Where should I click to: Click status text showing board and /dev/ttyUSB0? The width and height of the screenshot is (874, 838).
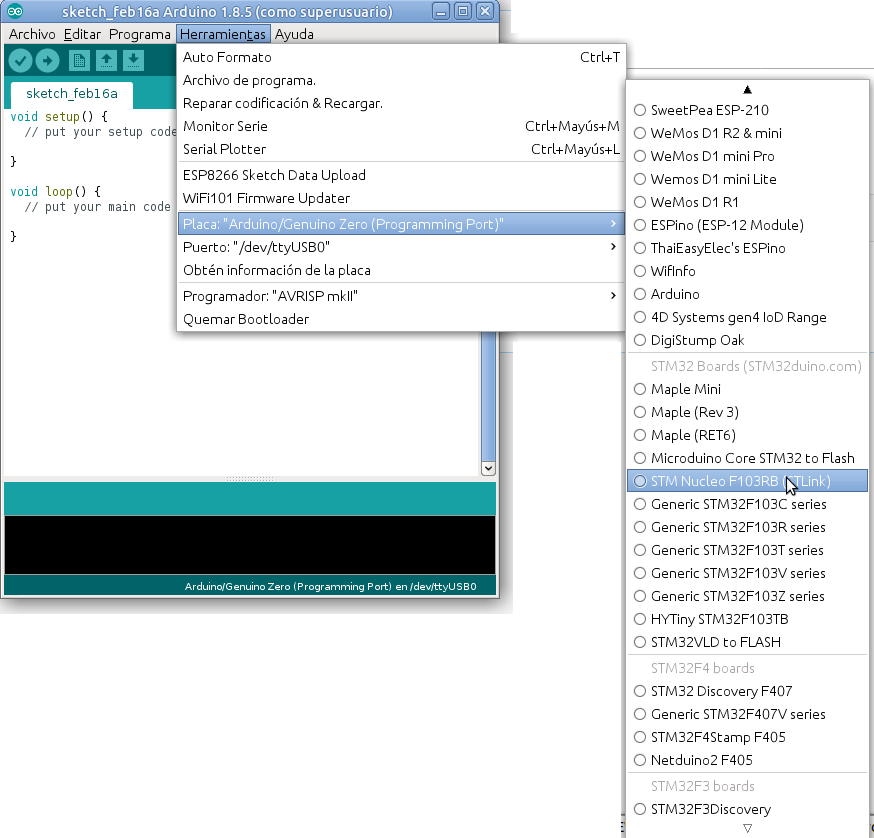point(331,586)
